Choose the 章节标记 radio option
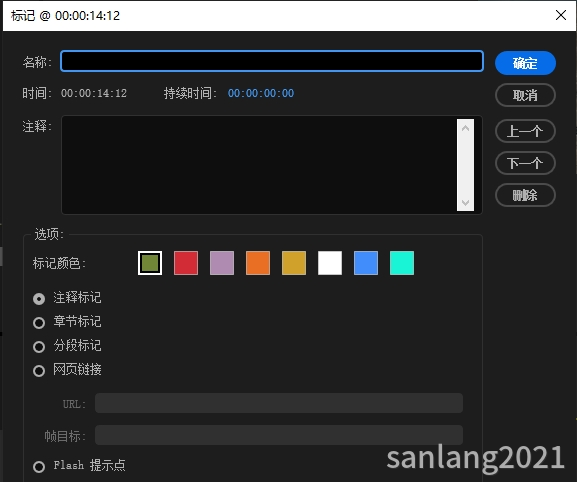Image resolution: width=577 pixels, height=482 pixels. tap(39, 323)
